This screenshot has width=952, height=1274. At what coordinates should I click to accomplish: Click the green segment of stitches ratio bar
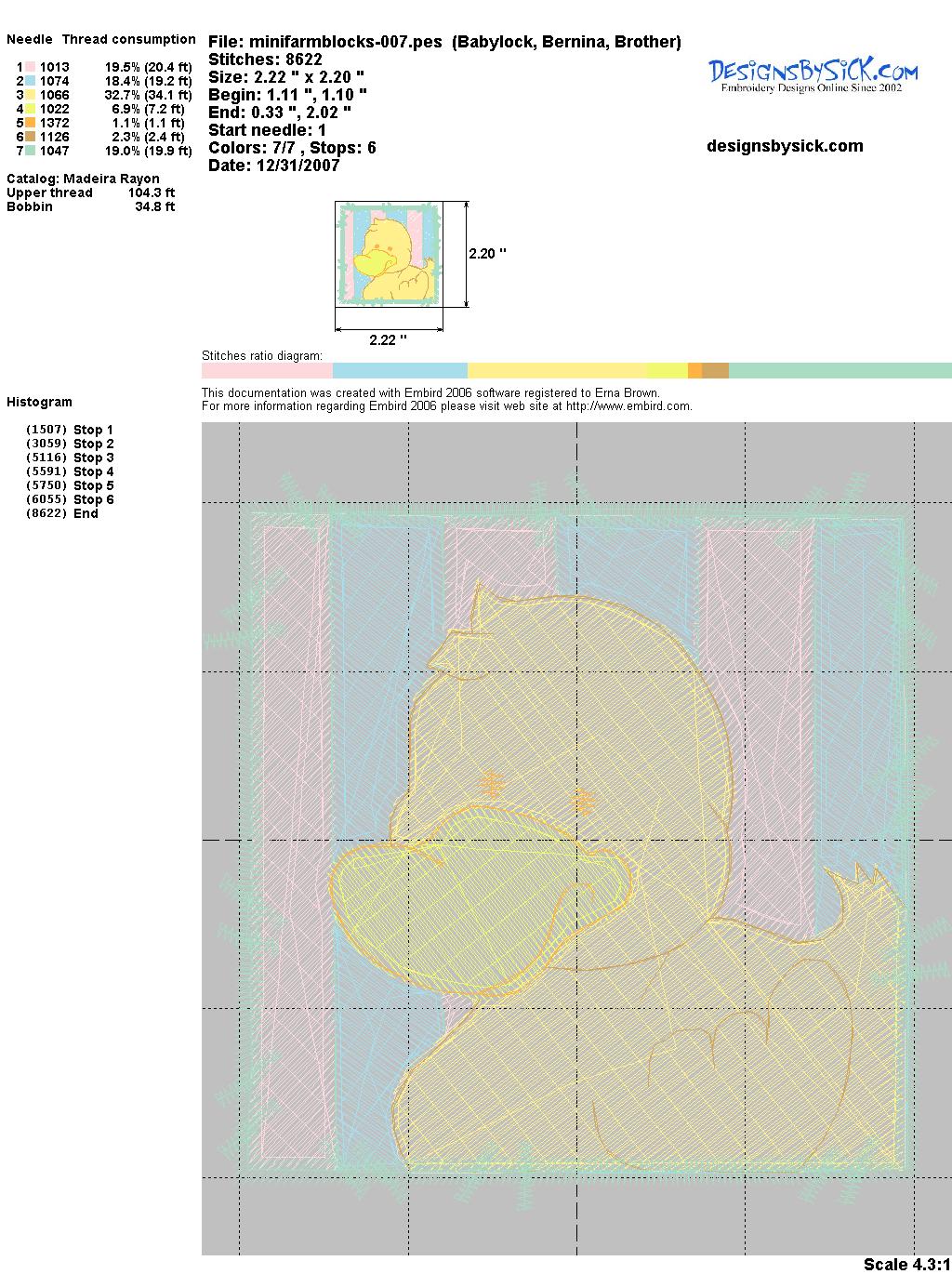click(840, 371)
